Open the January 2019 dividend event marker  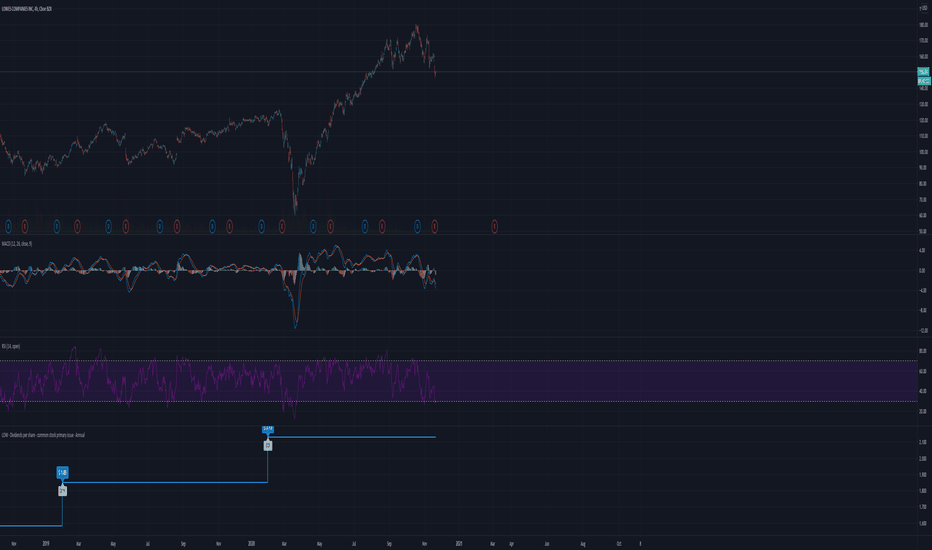click(x=57, y=226)
